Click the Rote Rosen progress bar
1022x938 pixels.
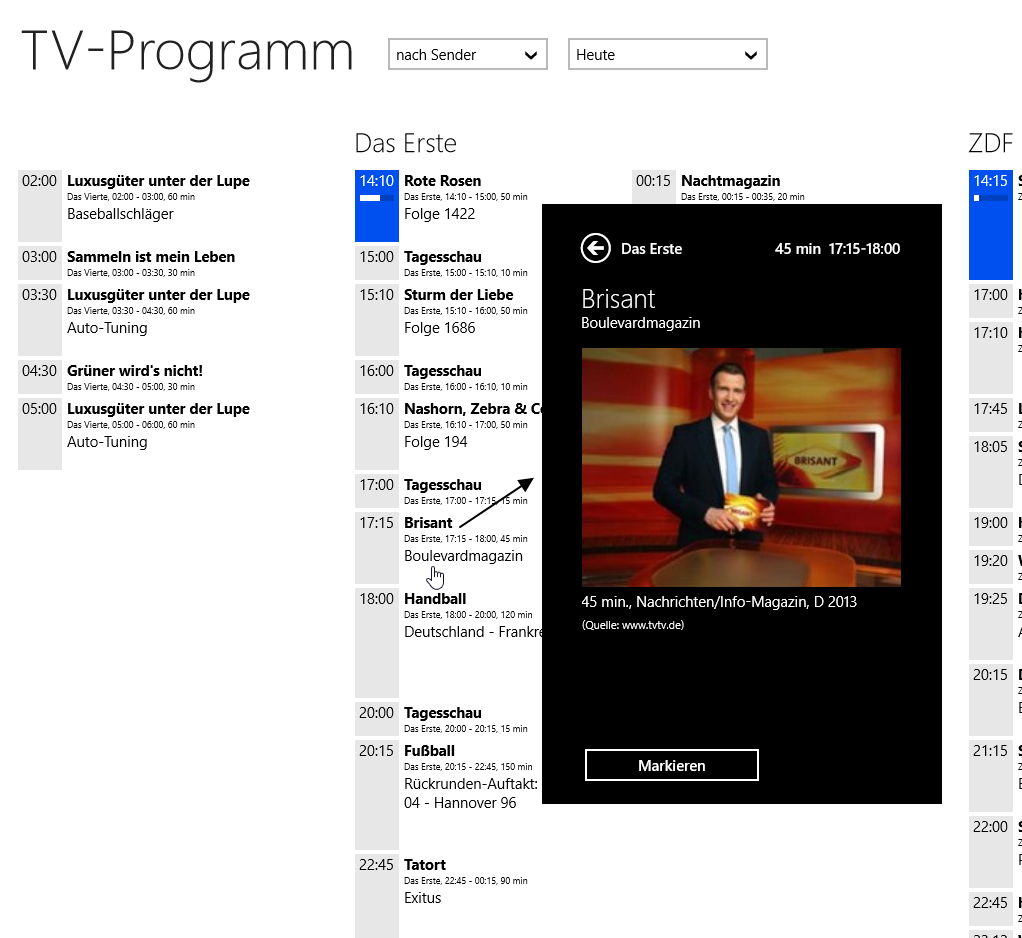[377, 198]
